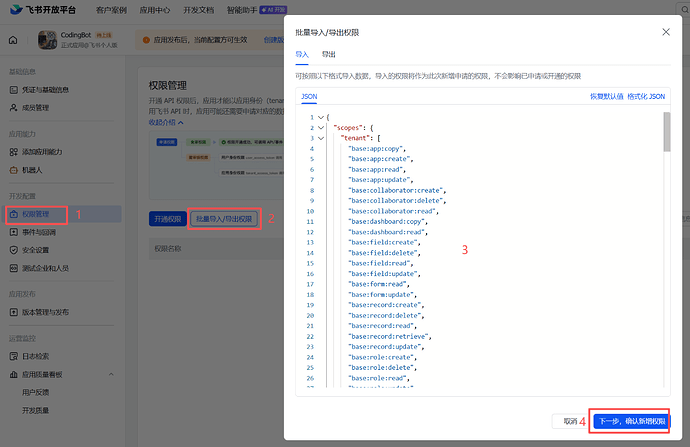Collapse the "scopes" fold arrow on line 2
The height and width of the screenshot is (447, 690).
click(321, 128)
